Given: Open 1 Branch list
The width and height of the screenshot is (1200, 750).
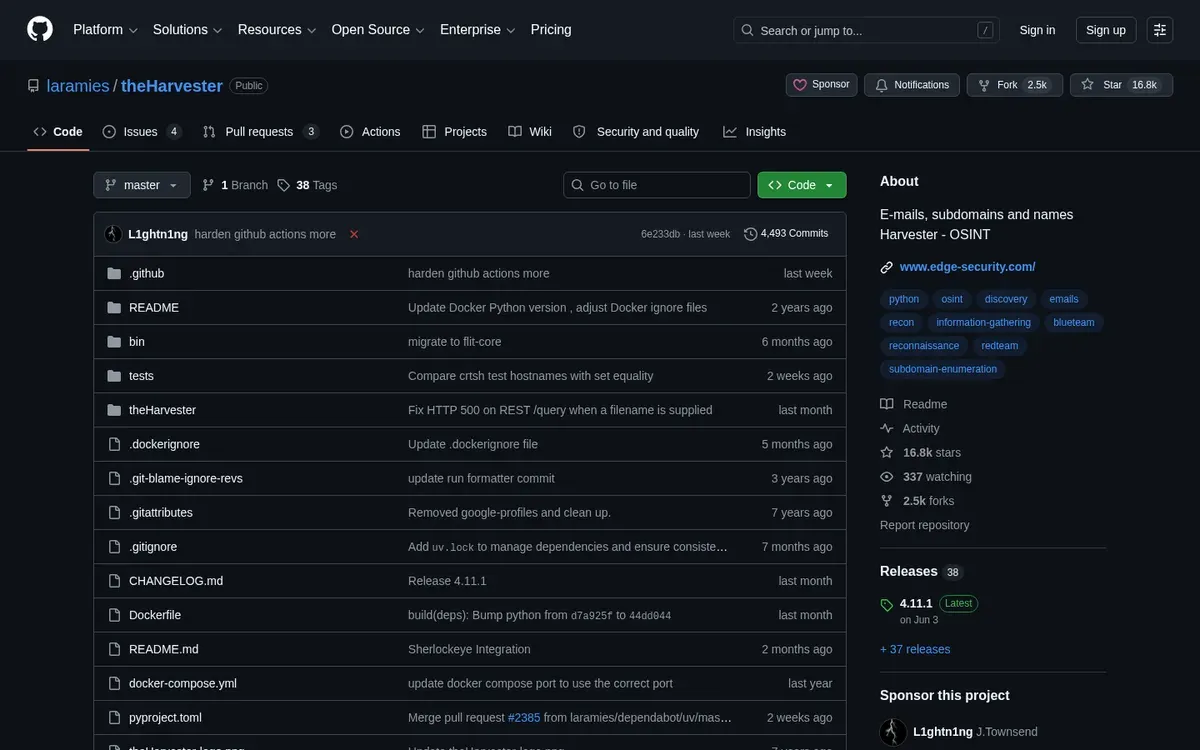Looking at the screenshot, I should click(x=235, y=185).
